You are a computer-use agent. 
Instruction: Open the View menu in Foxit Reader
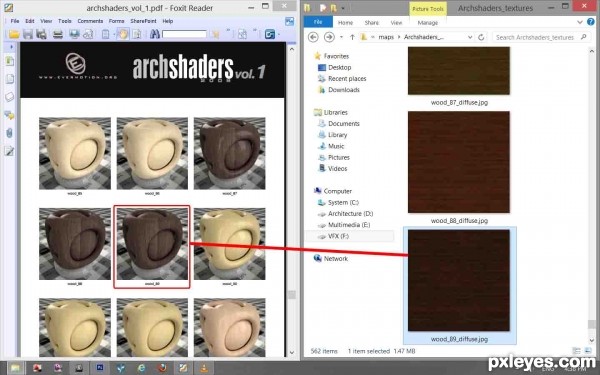(x=46, y=21)
